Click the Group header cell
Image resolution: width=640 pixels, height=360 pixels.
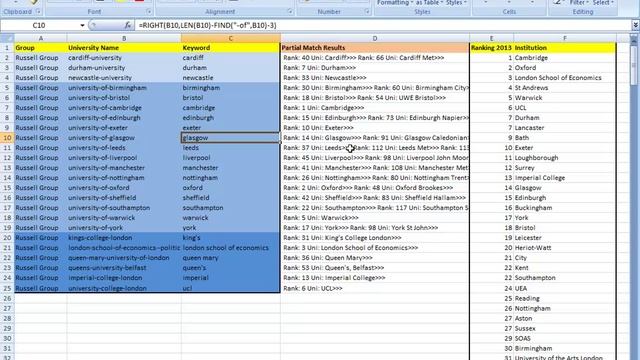click(x=40, y=48)
